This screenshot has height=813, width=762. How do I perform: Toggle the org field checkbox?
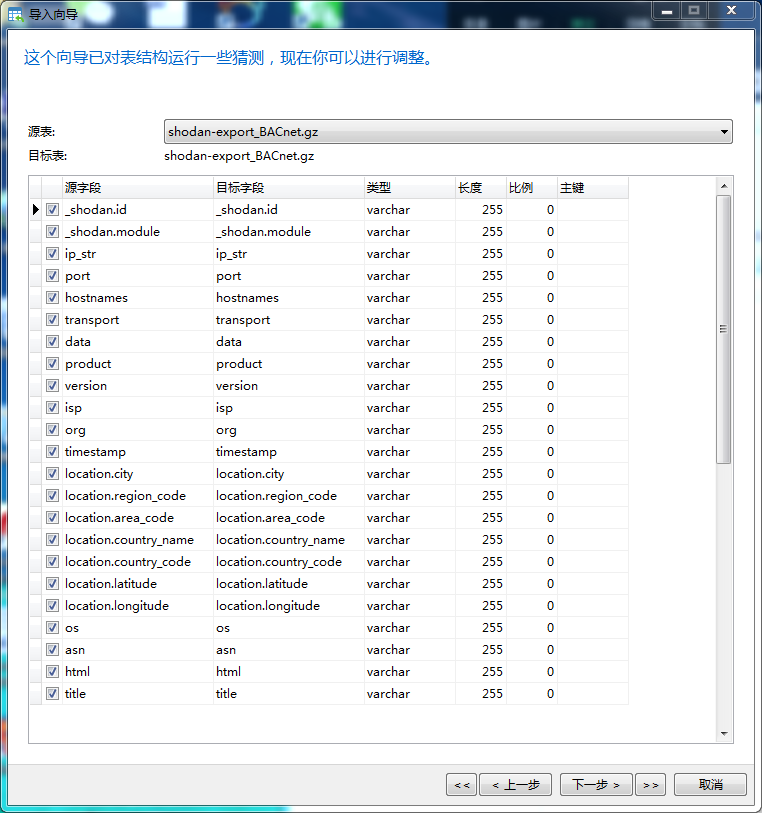point(52,429)
